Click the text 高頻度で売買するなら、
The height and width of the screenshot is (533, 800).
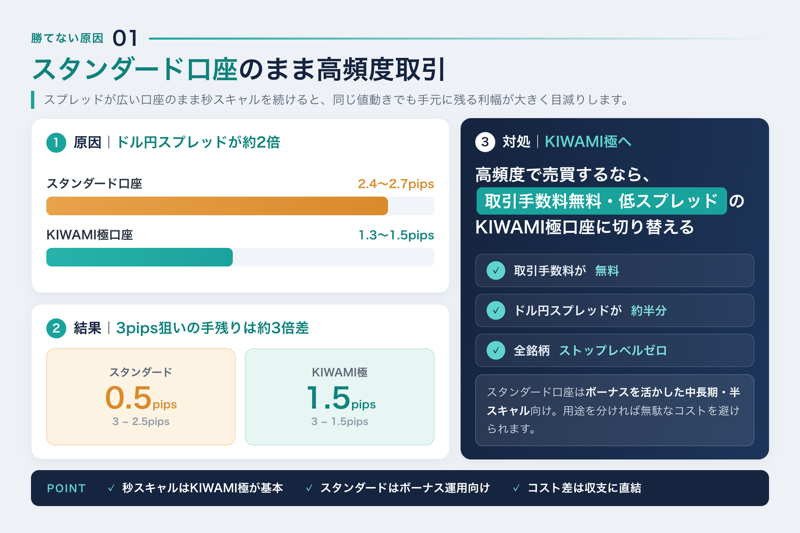click(x=562, y=174)
